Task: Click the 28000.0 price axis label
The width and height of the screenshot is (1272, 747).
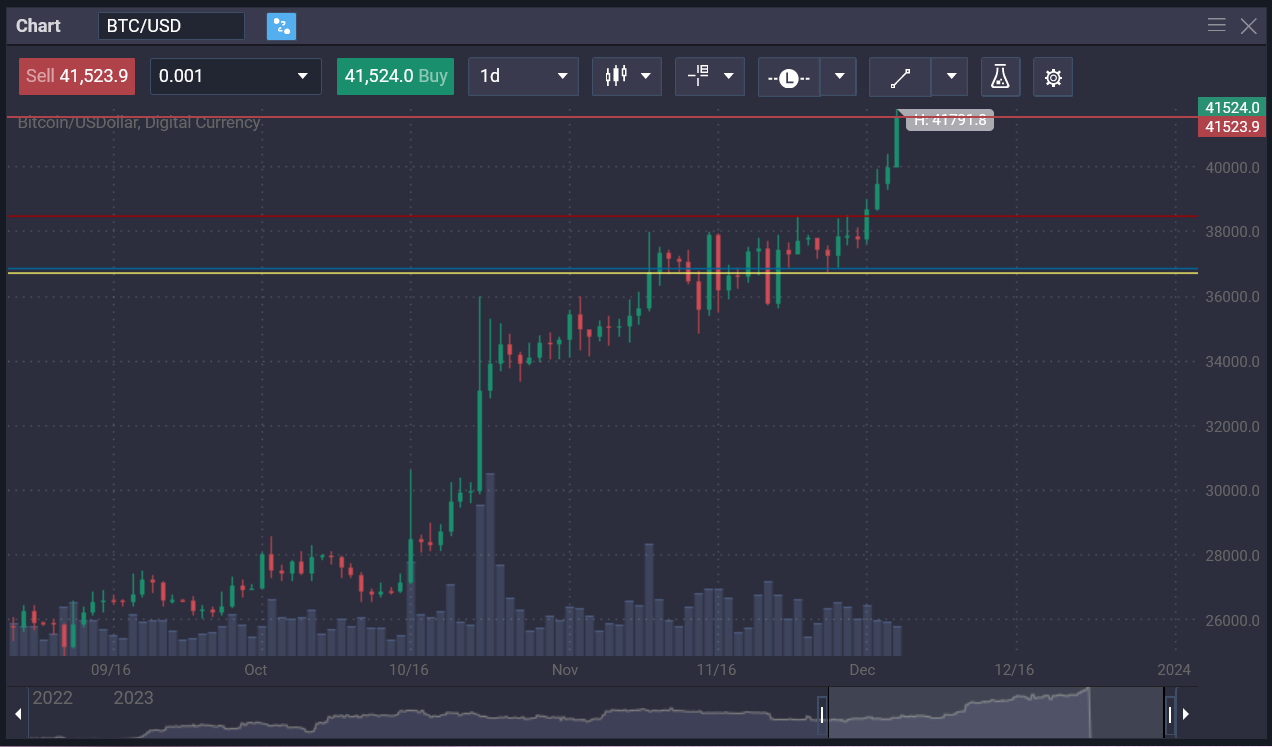Action: 1232,556
